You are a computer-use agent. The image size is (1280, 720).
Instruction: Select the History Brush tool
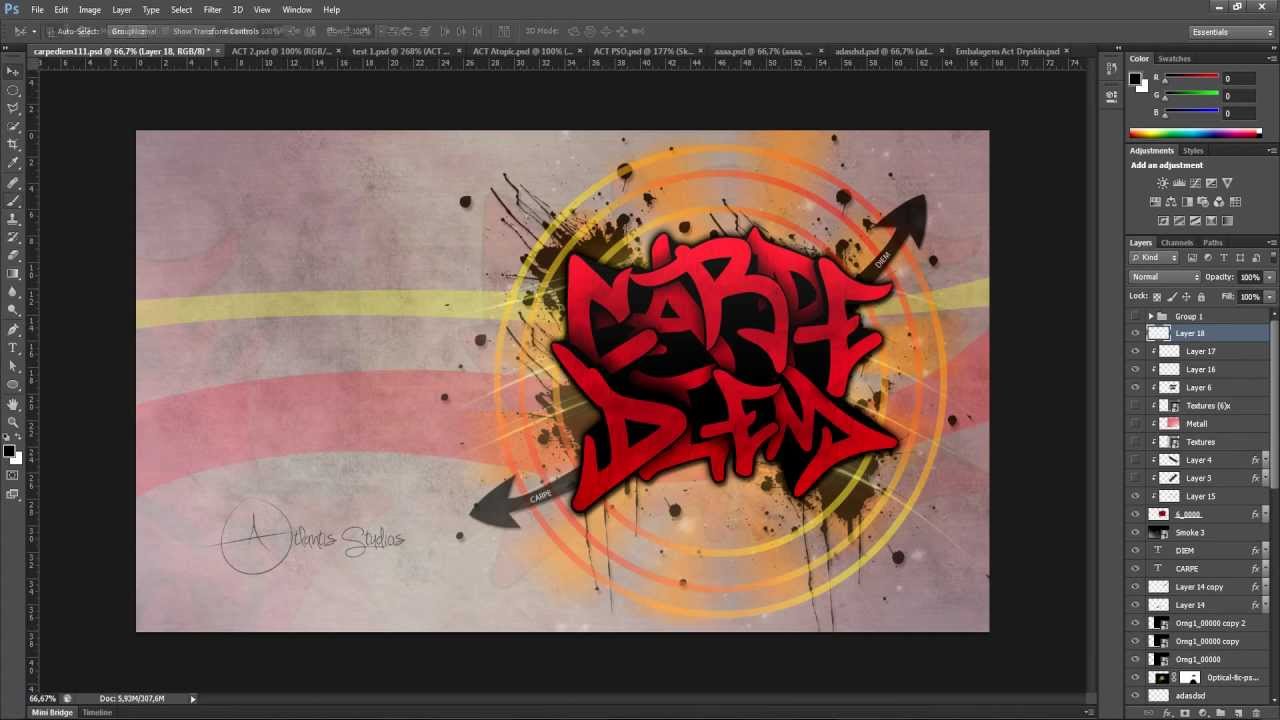pos(13,236)
